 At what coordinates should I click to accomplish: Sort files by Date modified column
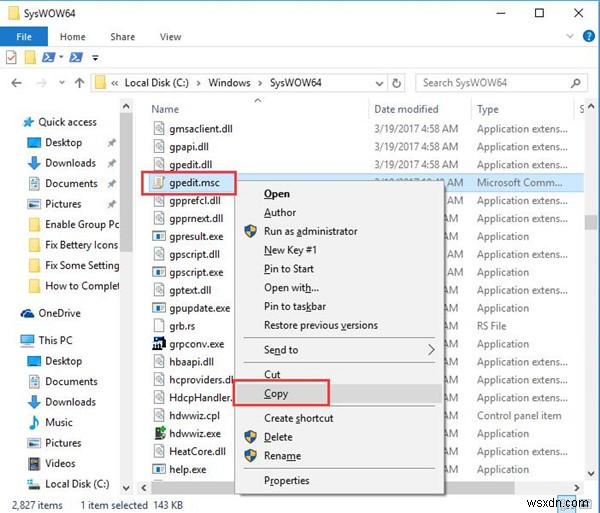[x=406, y=109]
